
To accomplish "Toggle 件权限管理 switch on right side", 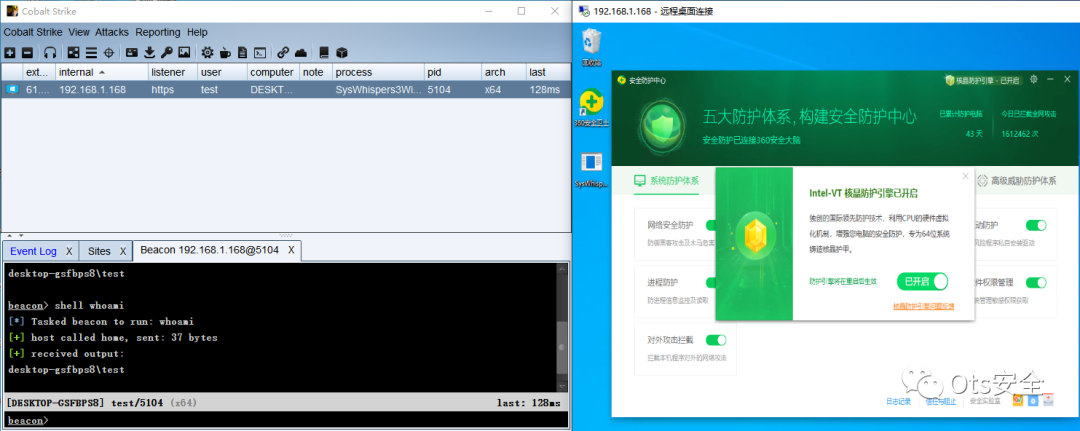I will coord(1036,282).
